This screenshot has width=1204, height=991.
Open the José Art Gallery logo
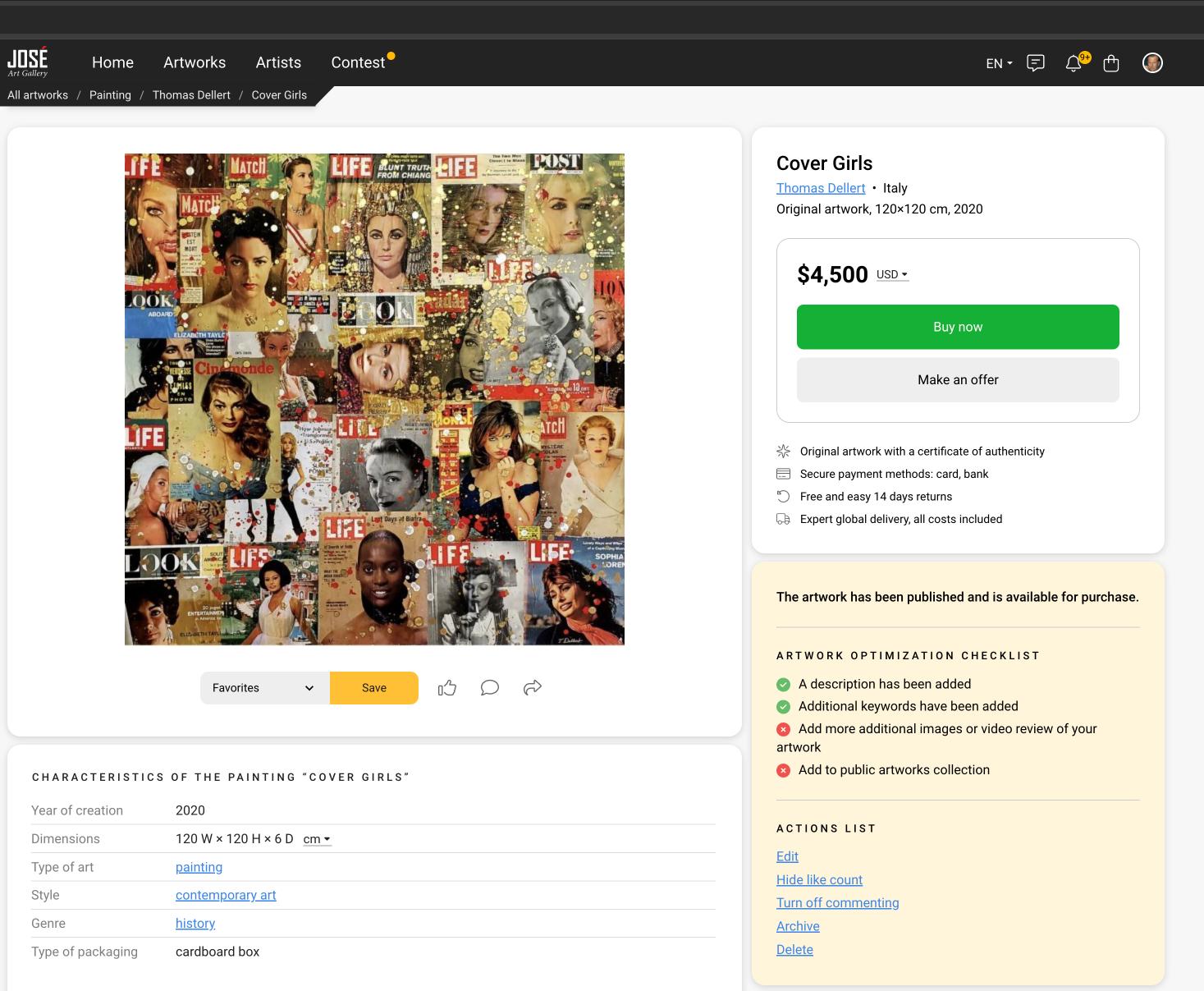pos(28,62)
